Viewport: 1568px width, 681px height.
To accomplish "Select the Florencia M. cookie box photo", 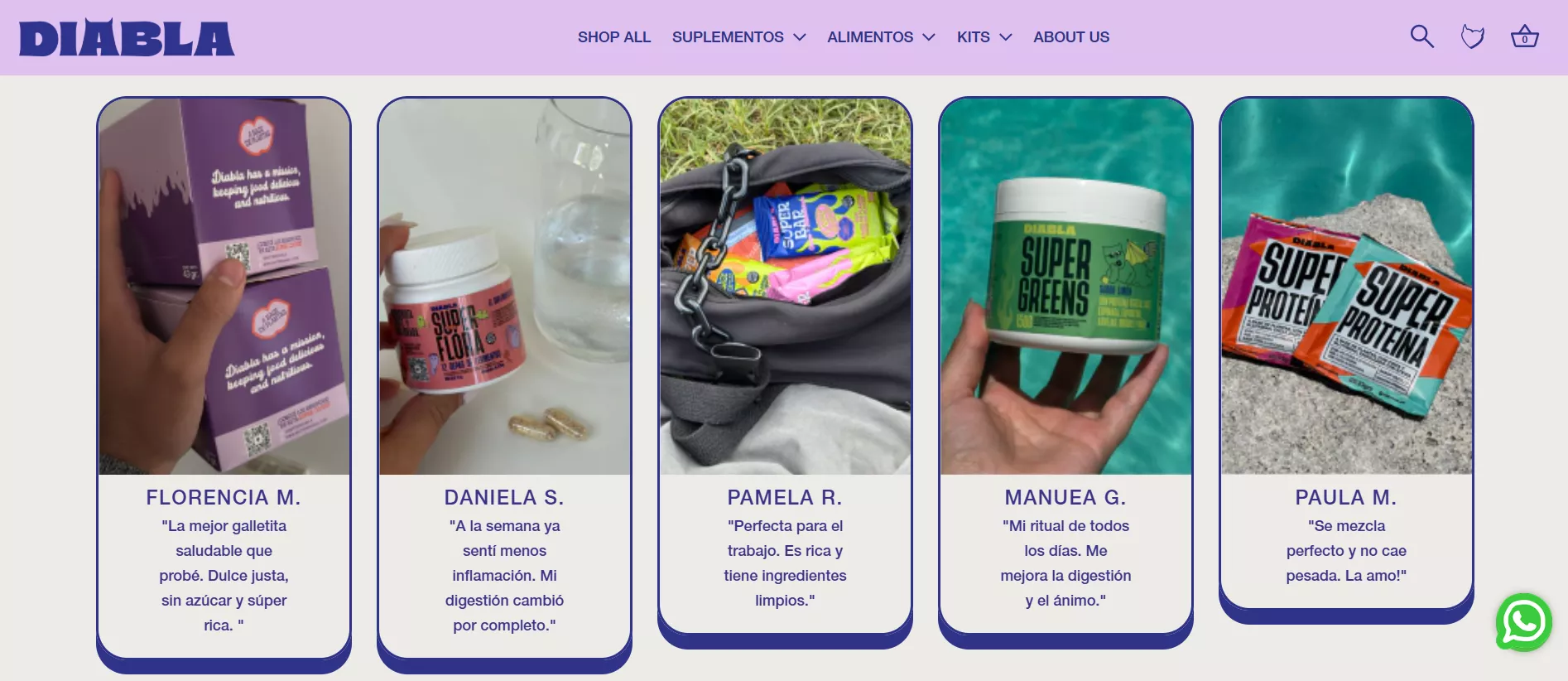I will (224, 287).
